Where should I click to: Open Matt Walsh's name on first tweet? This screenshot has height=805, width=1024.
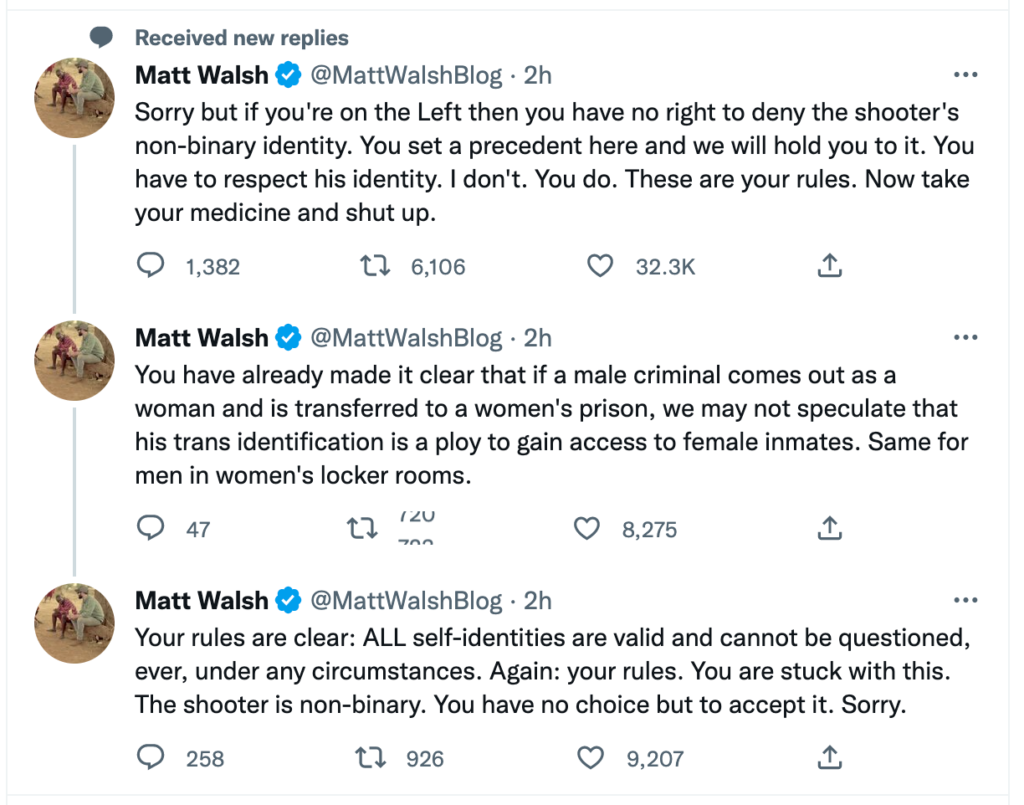point(201,75)
